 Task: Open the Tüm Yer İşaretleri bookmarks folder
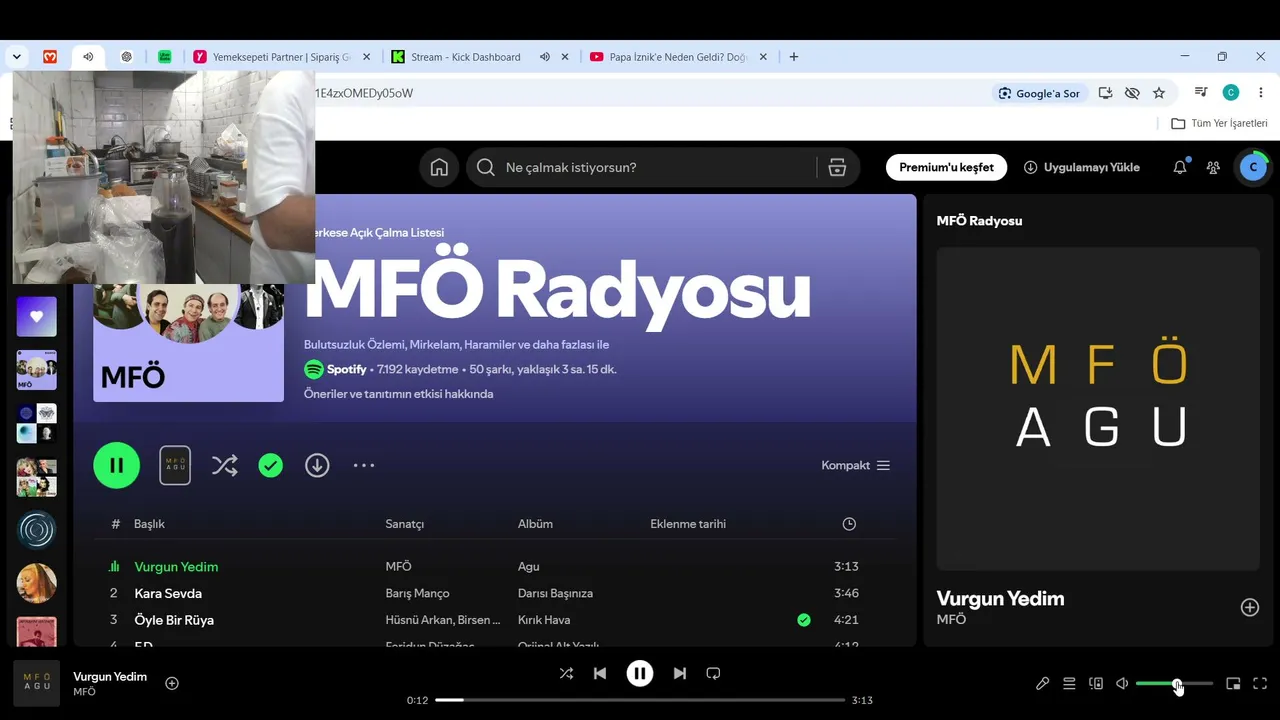click(1219, 123)
